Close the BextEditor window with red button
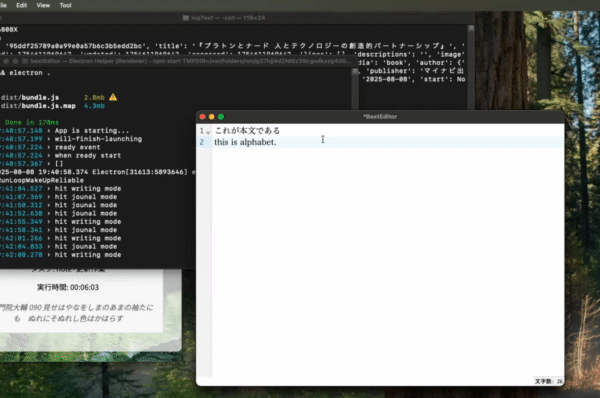The width and height of the screenshot is (600, 398). click(203, 117)
